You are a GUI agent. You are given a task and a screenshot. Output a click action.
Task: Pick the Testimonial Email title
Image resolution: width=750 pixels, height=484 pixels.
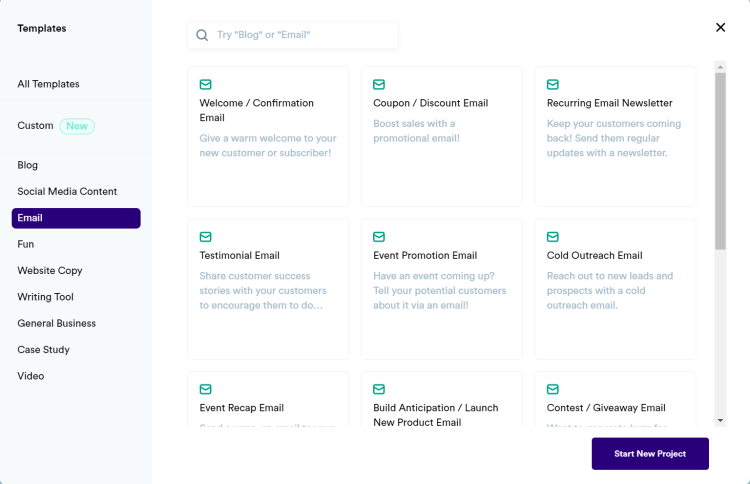(x=239, y=255)
